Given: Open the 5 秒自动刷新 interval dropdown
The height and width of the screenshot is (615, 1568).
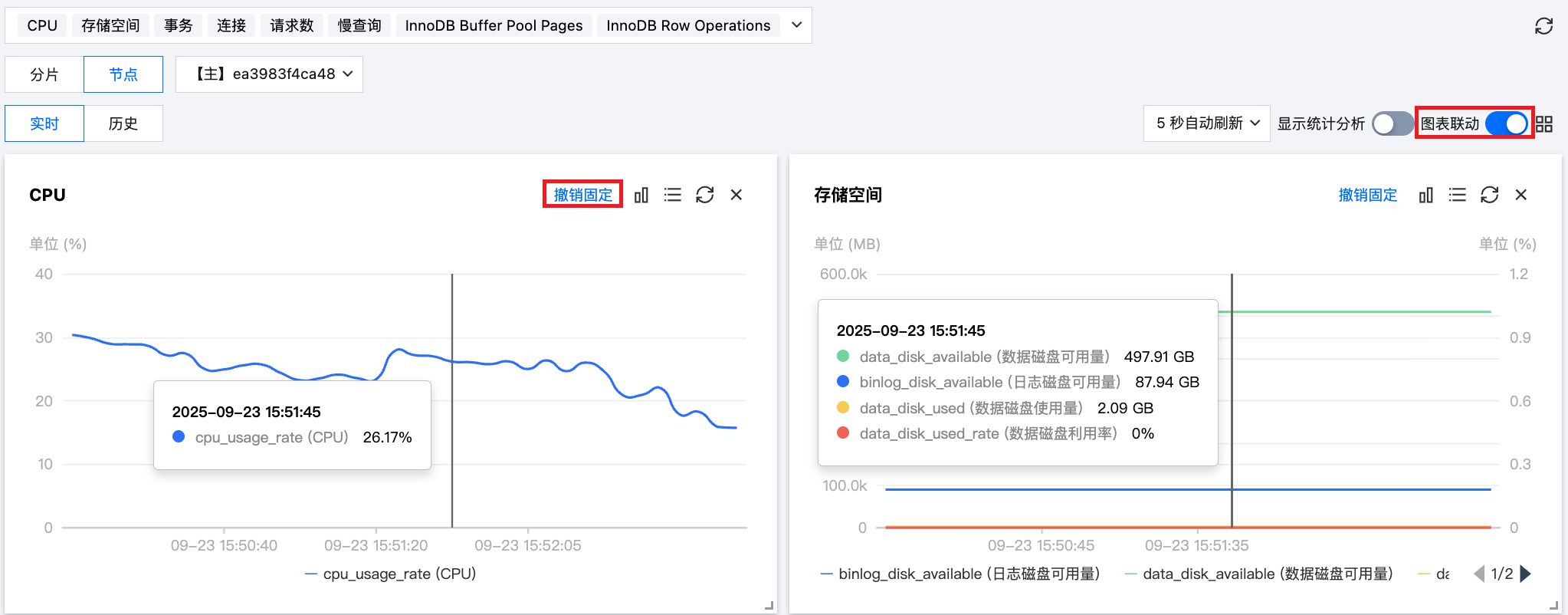Looking at the screenshot, I should pyautogui.click(x=1206, y=123).
